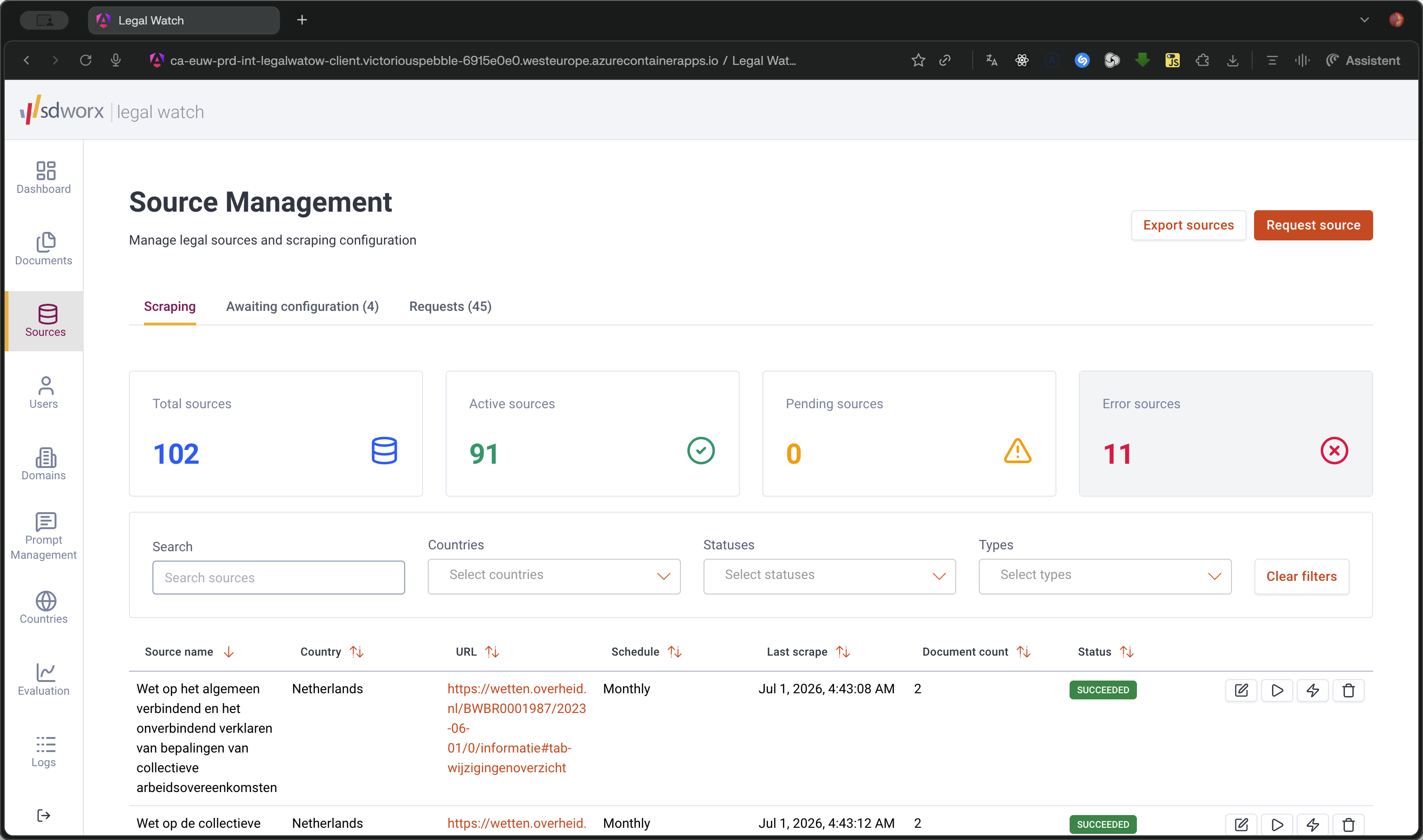Screen dimensions: 1423x840
Task: Go to Documents in sidebar
Action: (x=44, y=249)
